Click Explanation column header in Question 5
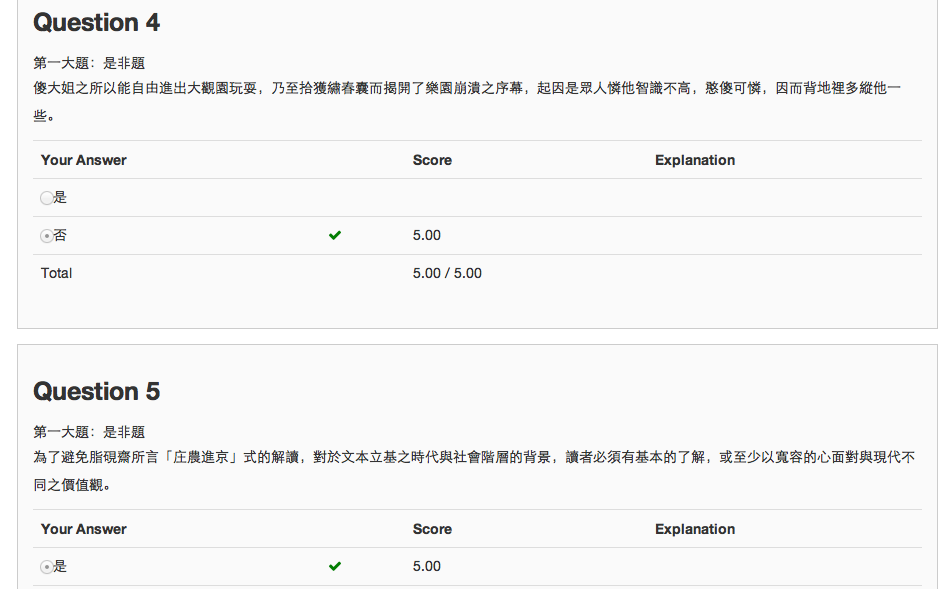Viewport: 947px width, 589px height. (x=695, y=529)
